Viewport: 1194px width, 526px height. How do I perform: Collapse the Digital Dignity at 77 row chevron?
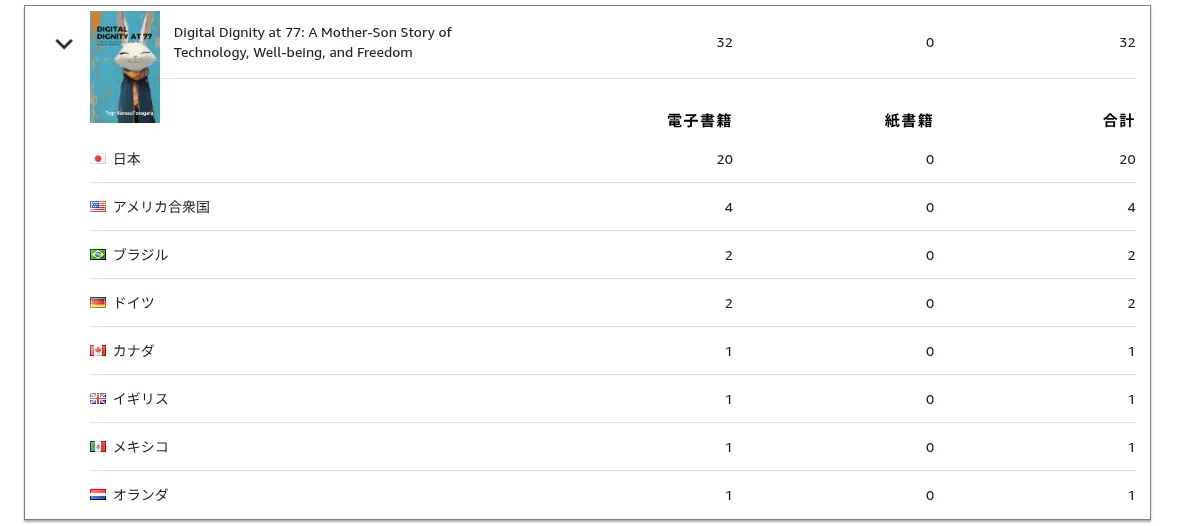[x=64, y=44]
